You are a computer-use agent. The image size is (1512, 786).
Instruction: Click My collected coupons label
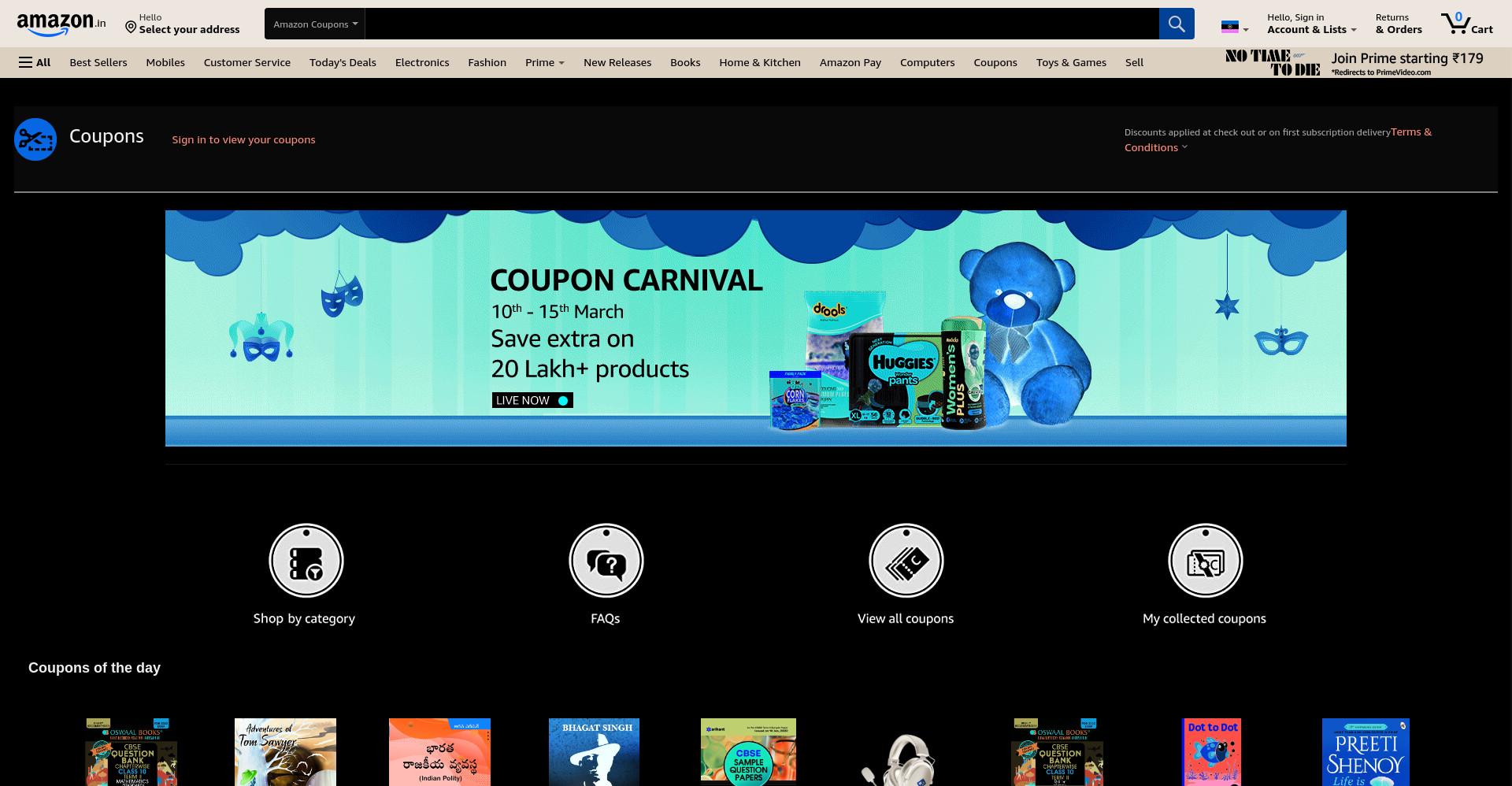(x=1204, y=618)
